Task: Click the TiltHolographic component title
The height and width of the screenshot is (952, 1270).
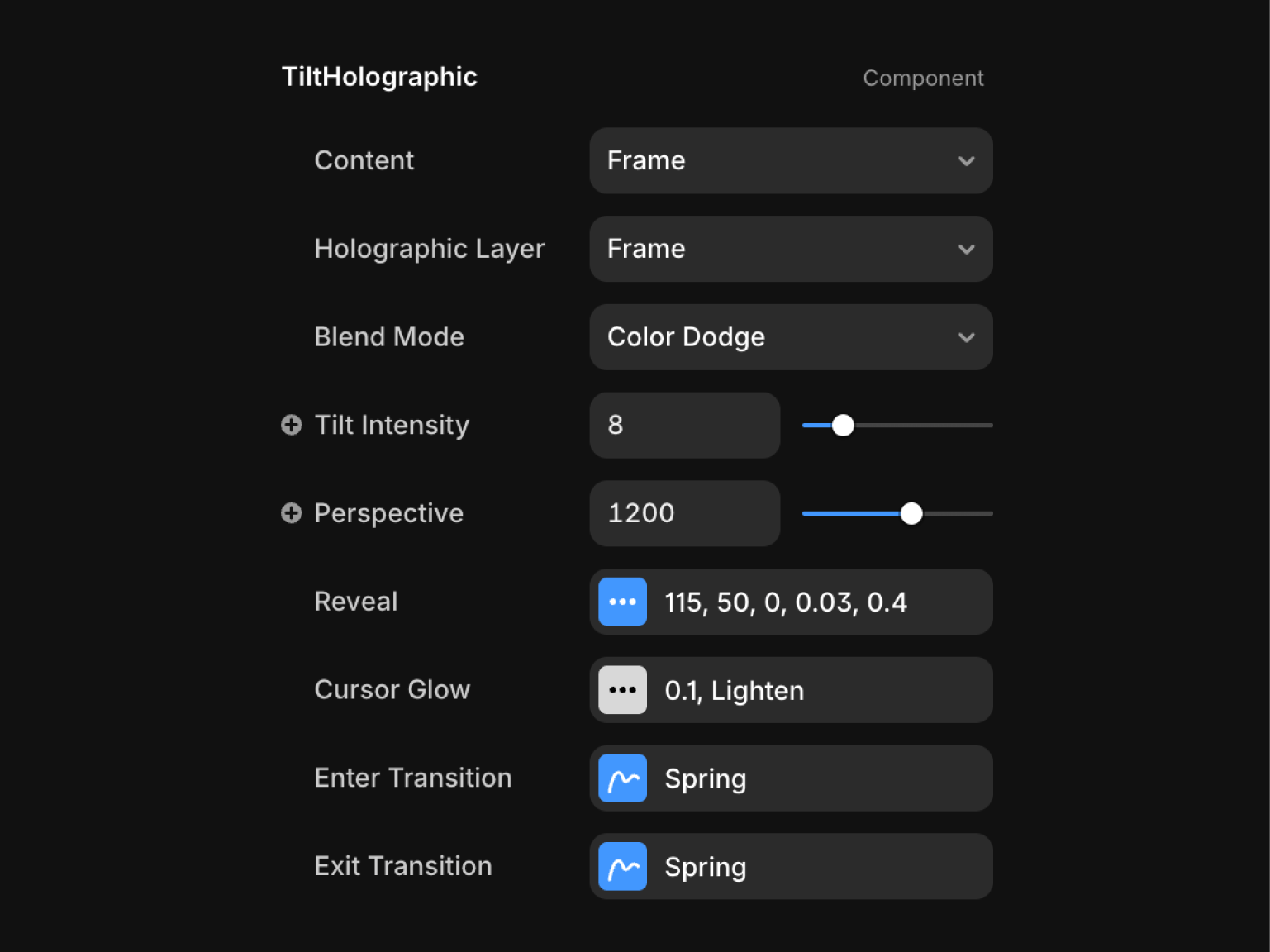Action: (379, 77)
